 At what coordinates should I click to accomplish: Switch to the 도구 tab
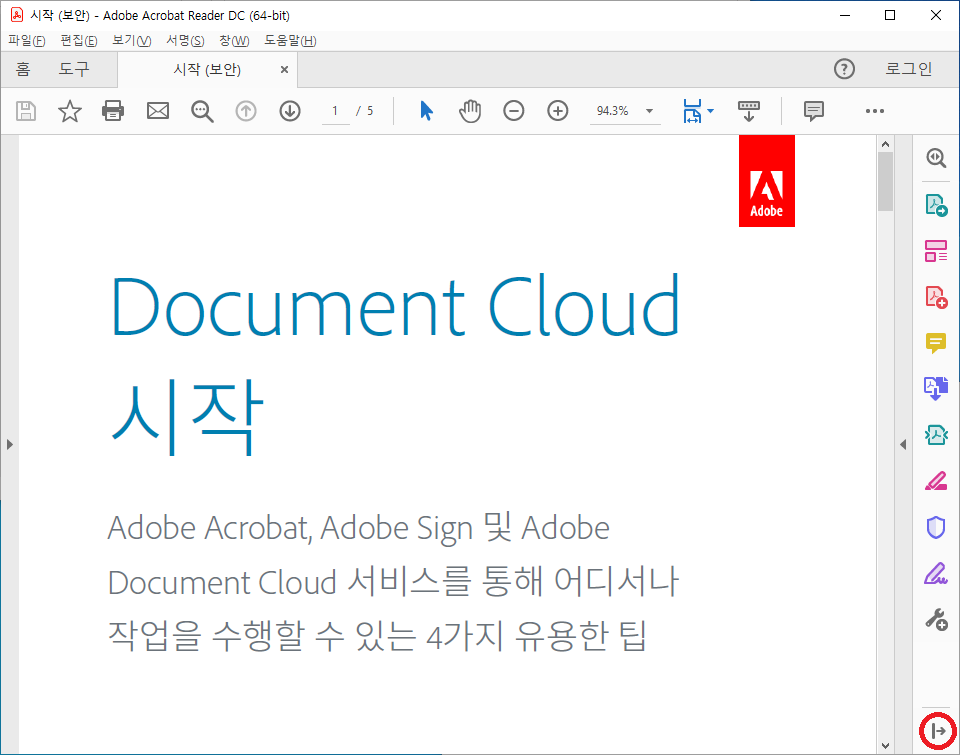pos(74,69)
